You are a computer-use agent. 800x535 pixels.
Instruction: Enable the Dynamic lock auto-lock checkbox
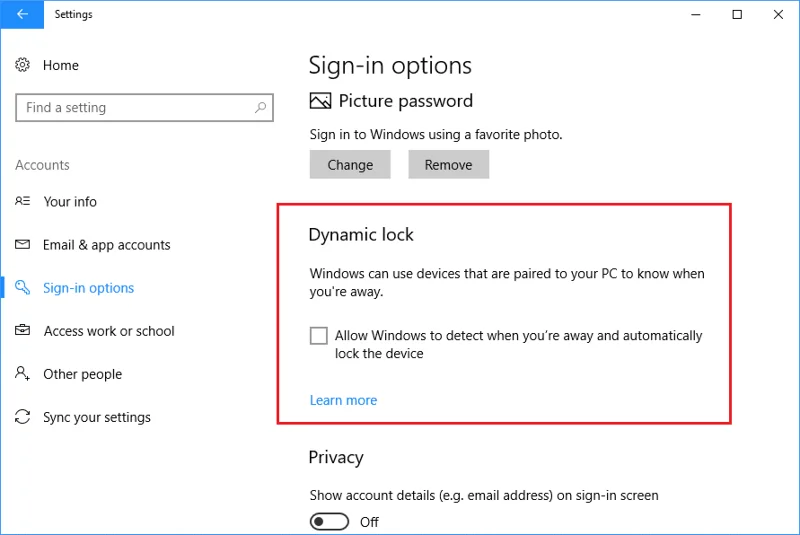click(318, 336)
